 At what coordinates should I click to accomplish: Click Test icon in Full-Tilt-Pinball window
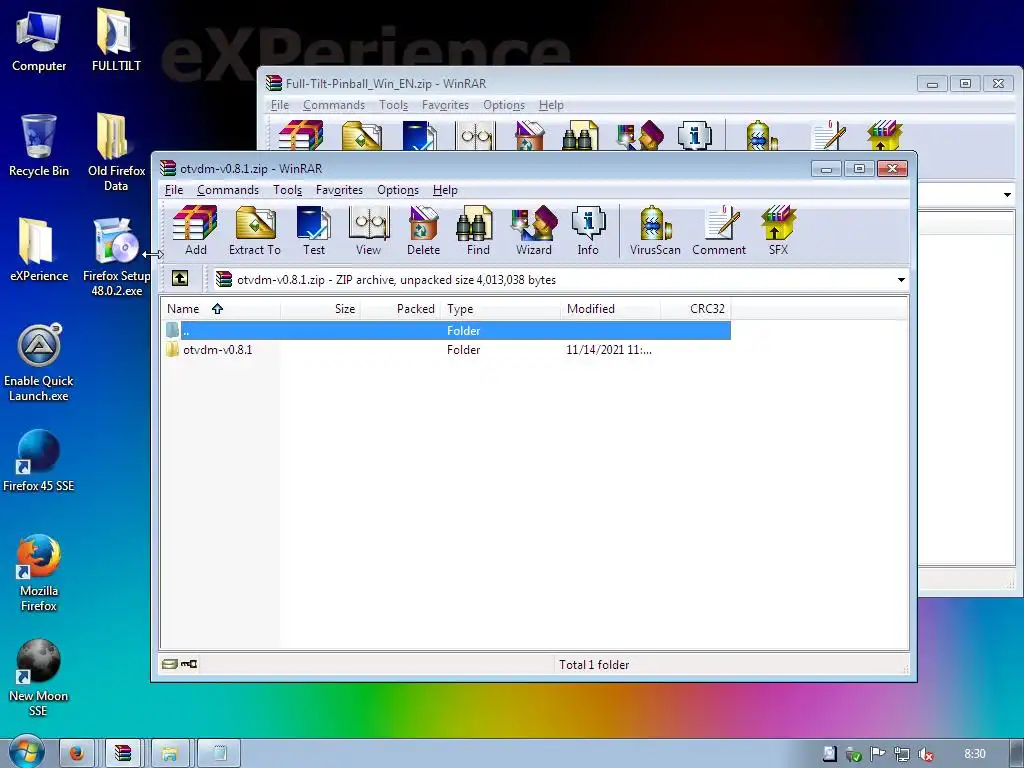point(419,135)
